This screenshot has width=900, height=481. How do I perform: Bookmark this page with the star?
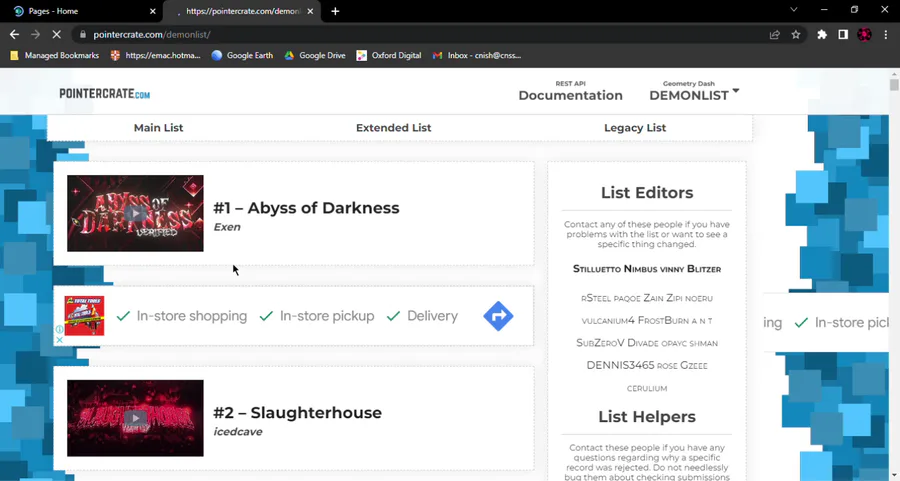[x=796, y=34]
